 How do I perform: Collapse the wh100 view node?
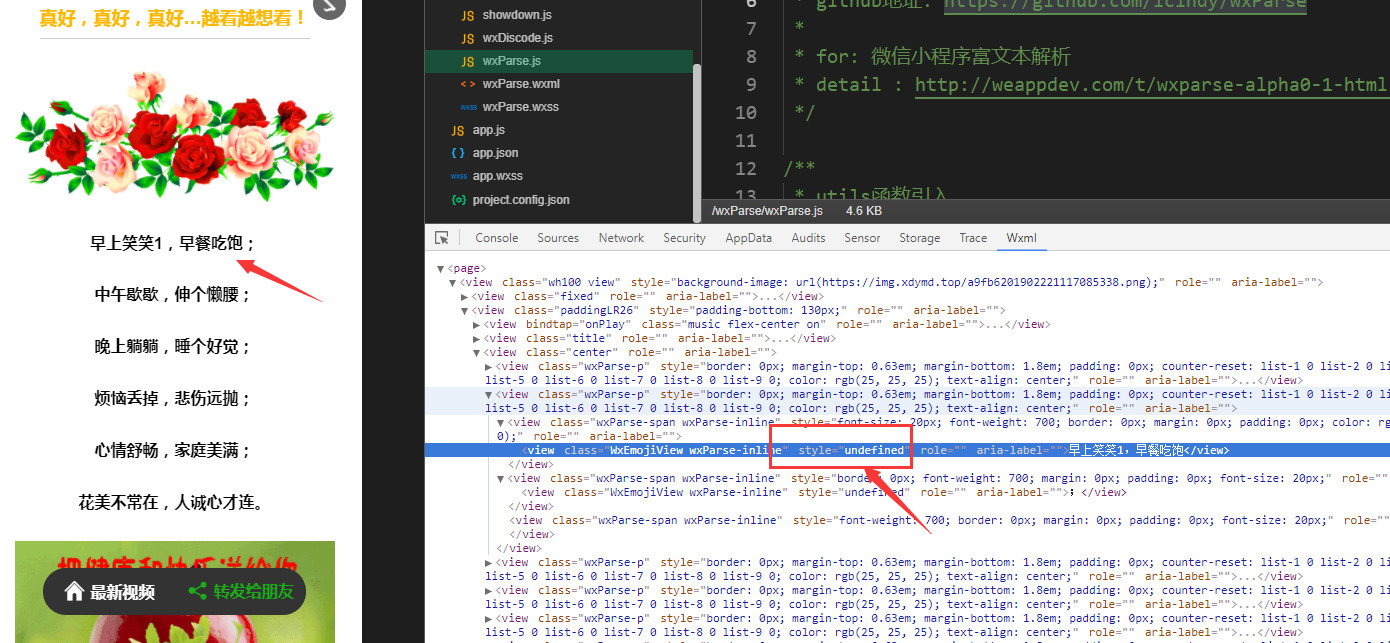pos(452,283)
